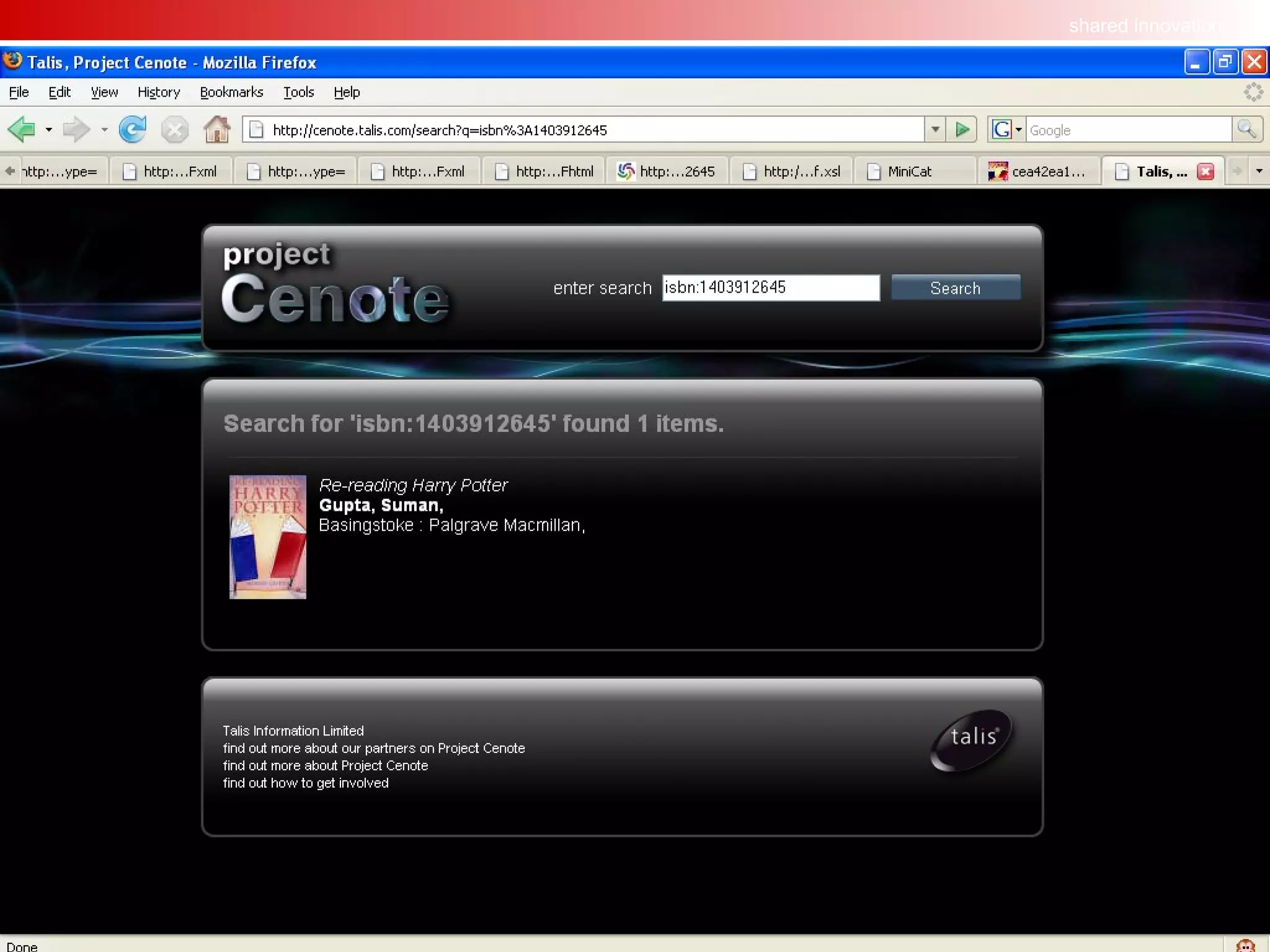Click the Google search magnifier icon
Image resolution: width=1270 pixels, height=952 pixels.
[x=1246, y=130]
